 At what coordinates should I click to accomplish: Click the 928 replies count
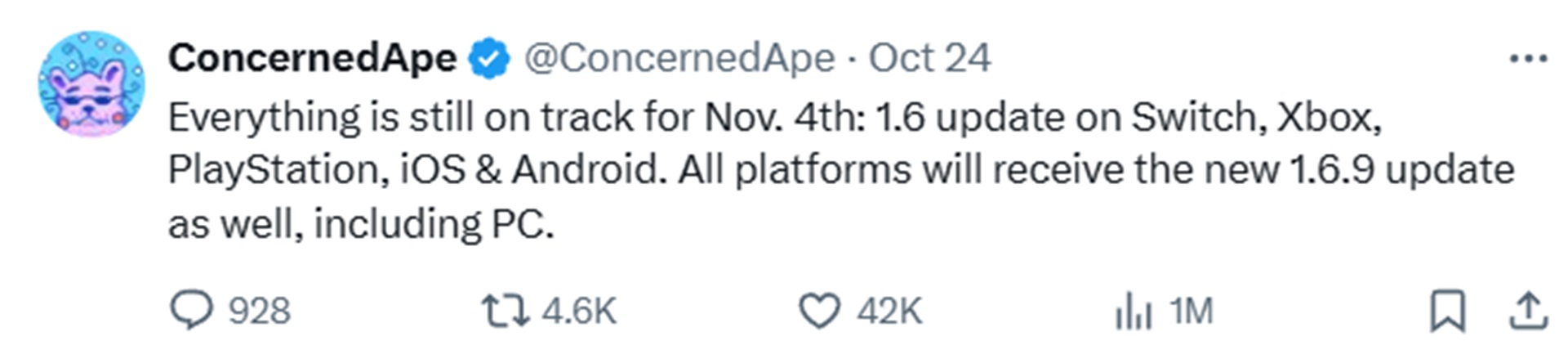pyautogui.click(x=259, y=312)
